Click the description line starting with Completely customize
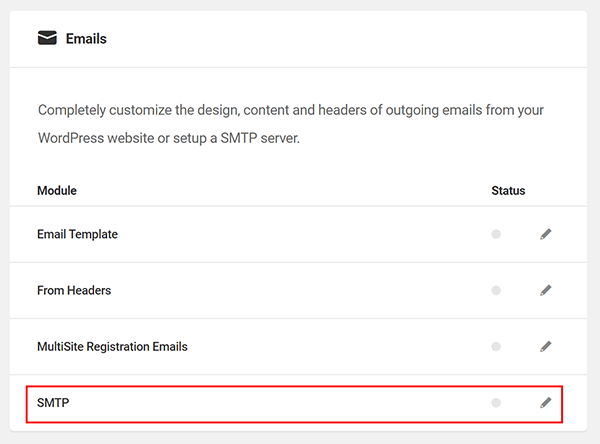Image resolution: width=600 pixels, height=444 pixels. pyautogui.click(x=291, y=110)
